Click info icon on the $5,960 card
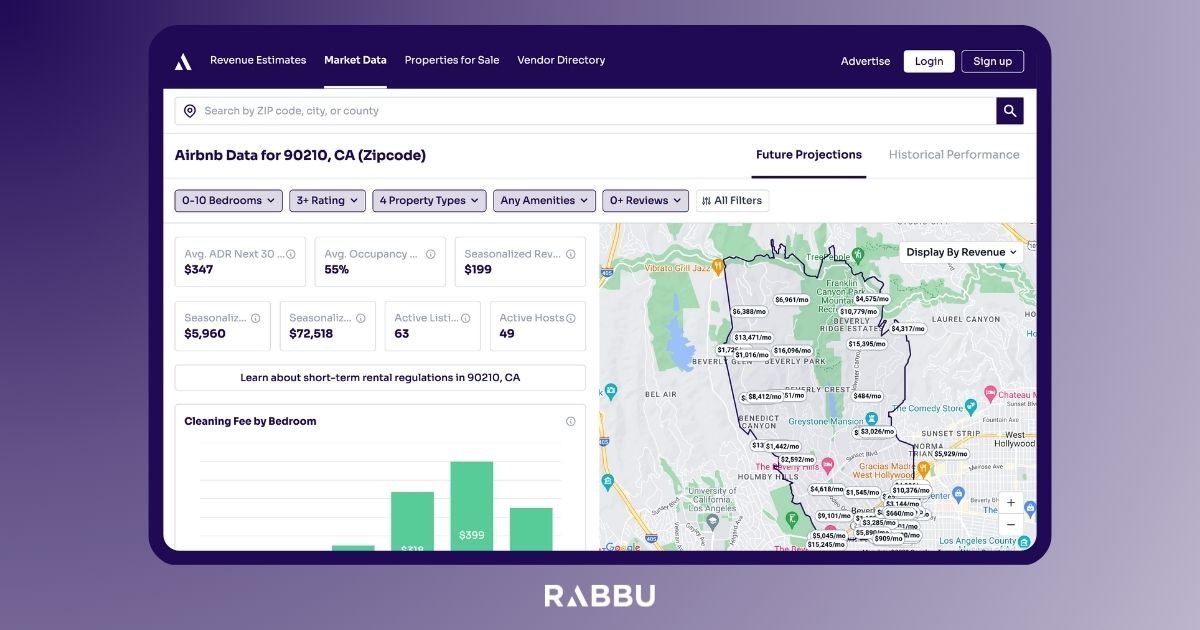1200x630 pixels. pyautogui.click(x=255, y=318)
